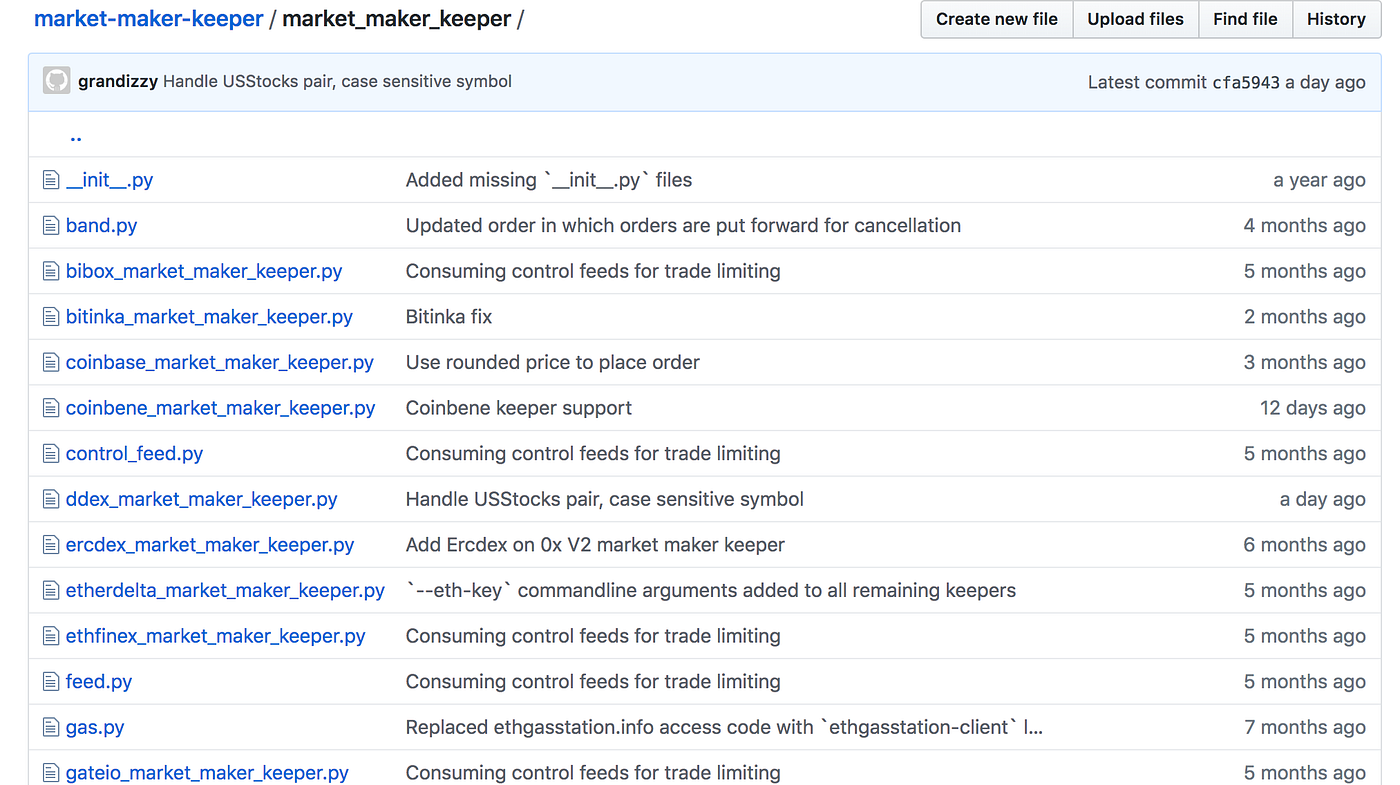The image size is (1400, 785).
Task: Open coinbene_market_maker_keeper.py file
Action: click(x=221, y=408)
